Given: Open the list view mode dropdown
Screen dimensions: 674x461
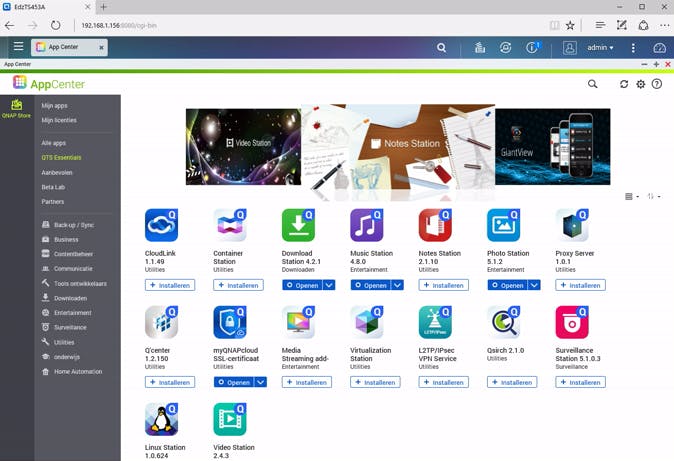Looking at the screenshot, I should pos(631,197).
